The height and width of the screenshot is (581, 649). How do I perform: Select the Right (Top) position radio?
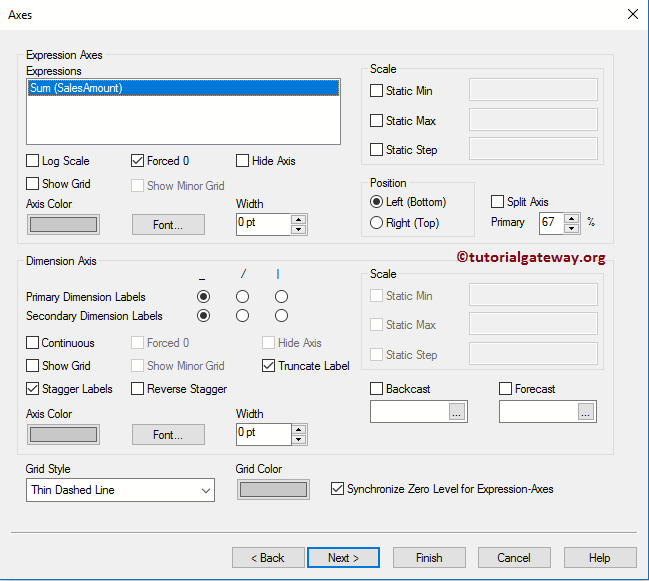point(376,223)
